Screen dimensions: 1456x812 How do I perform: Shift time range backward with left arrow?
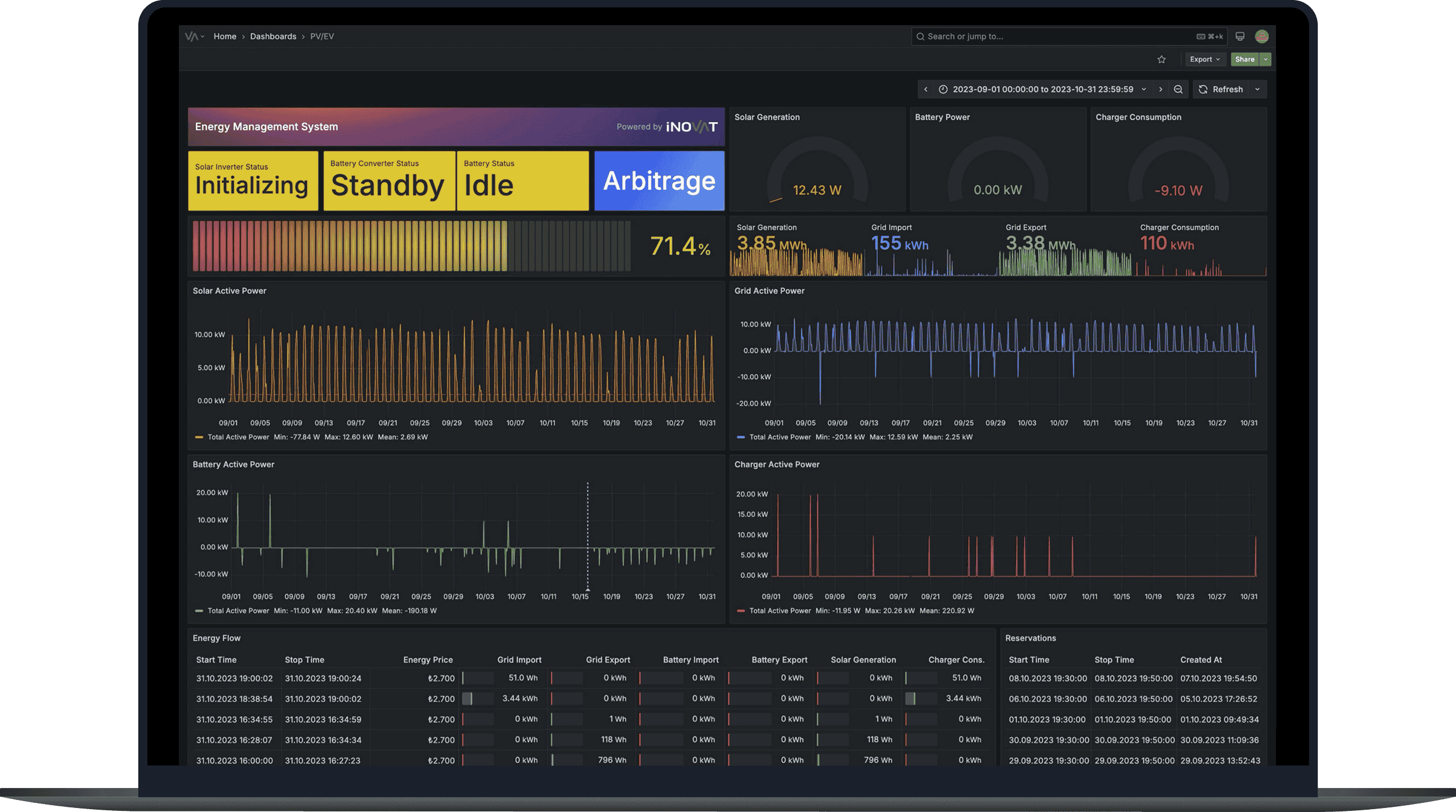(x=926, y=89)
